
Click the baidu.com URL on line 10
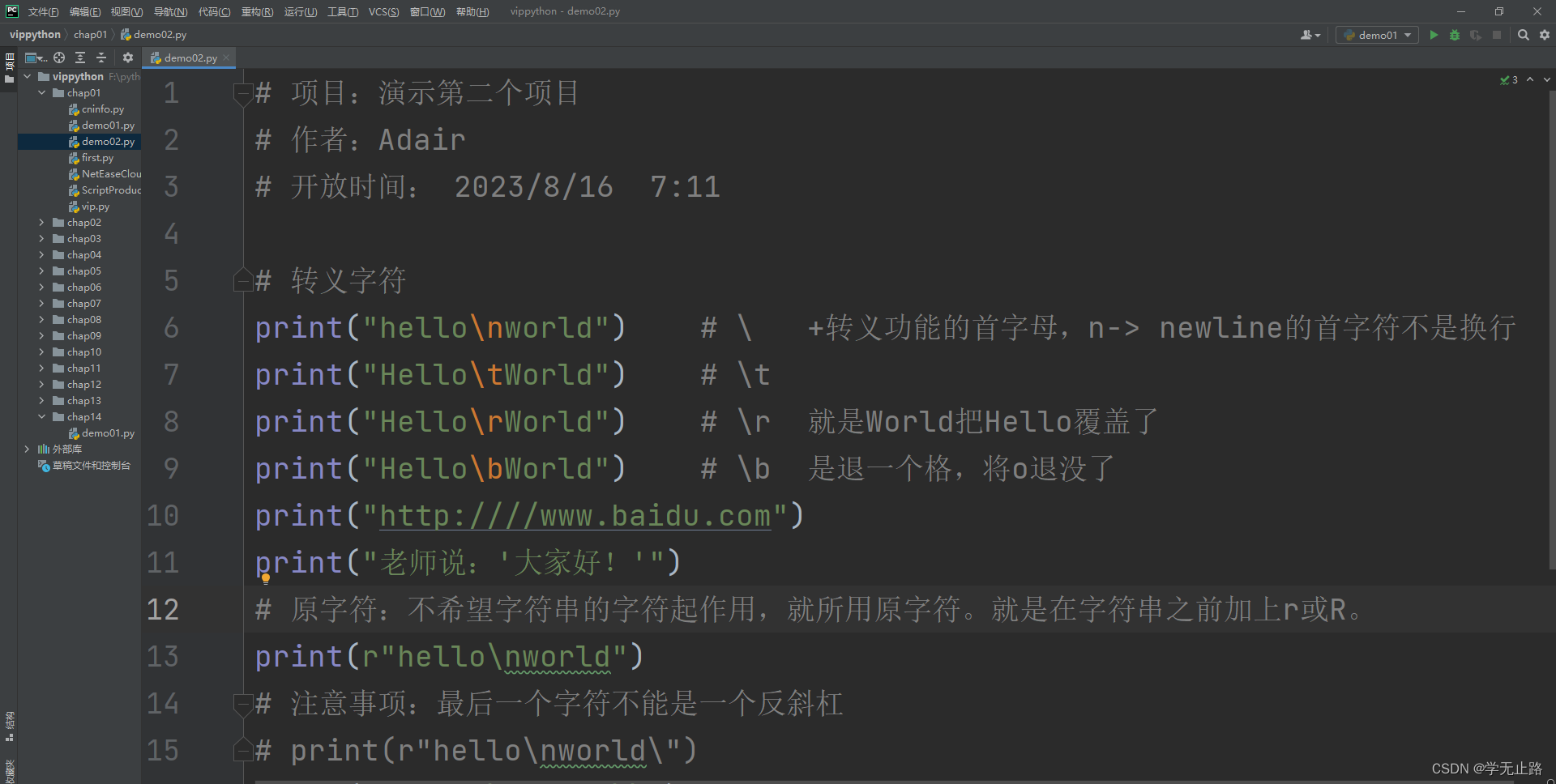575,516
